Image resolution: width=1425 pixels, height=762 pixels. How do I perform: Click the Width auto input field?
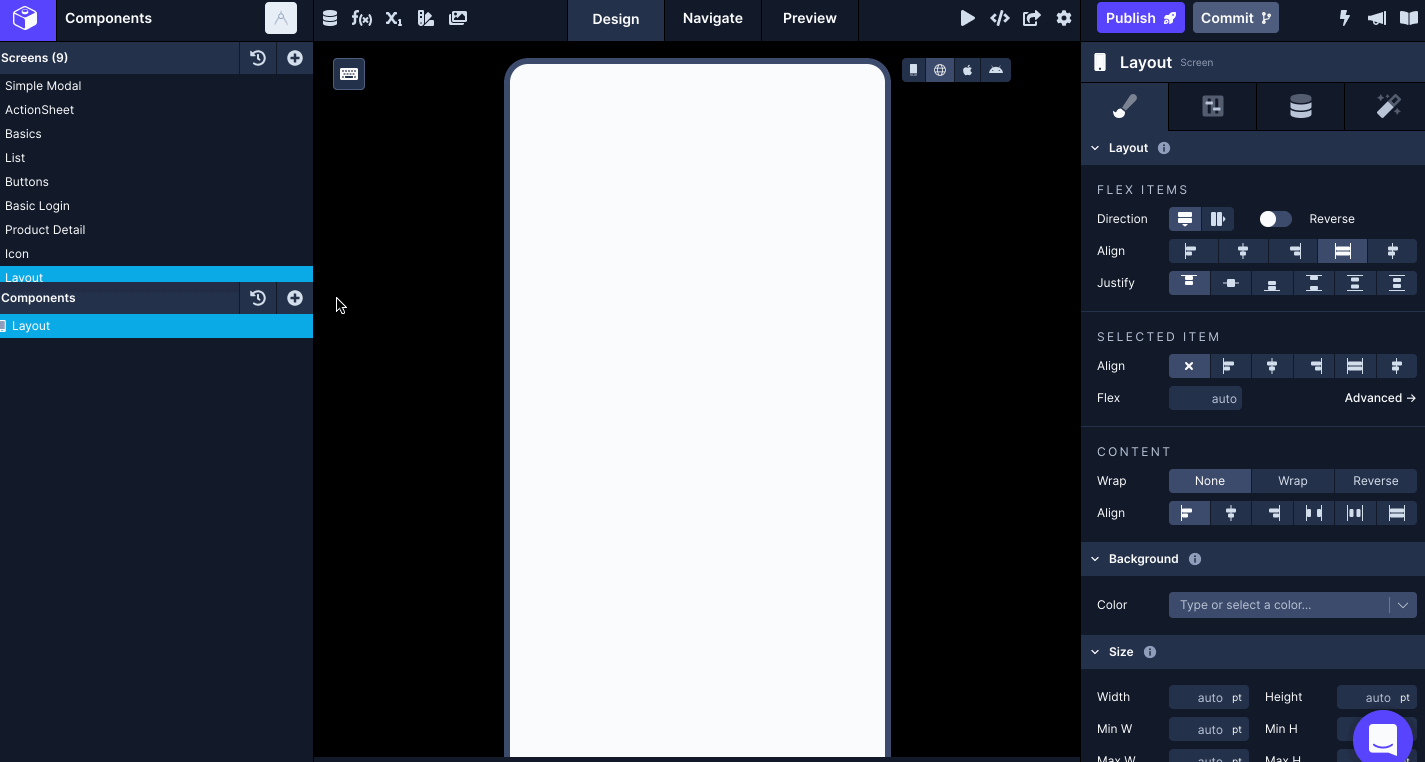pyautogui.click(x=1209, y=698)
